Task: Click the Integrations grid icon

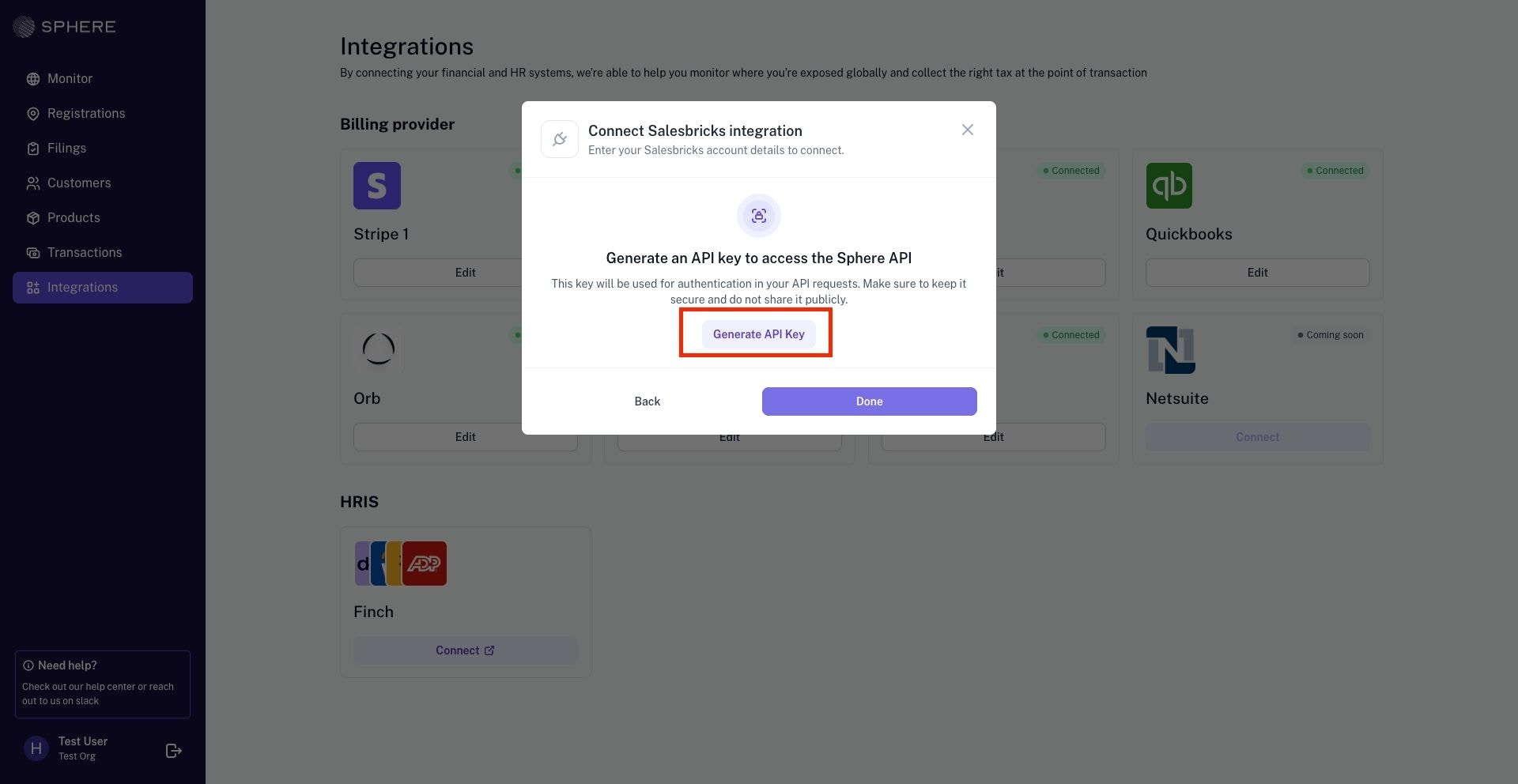Action: [x=33, y=288]
